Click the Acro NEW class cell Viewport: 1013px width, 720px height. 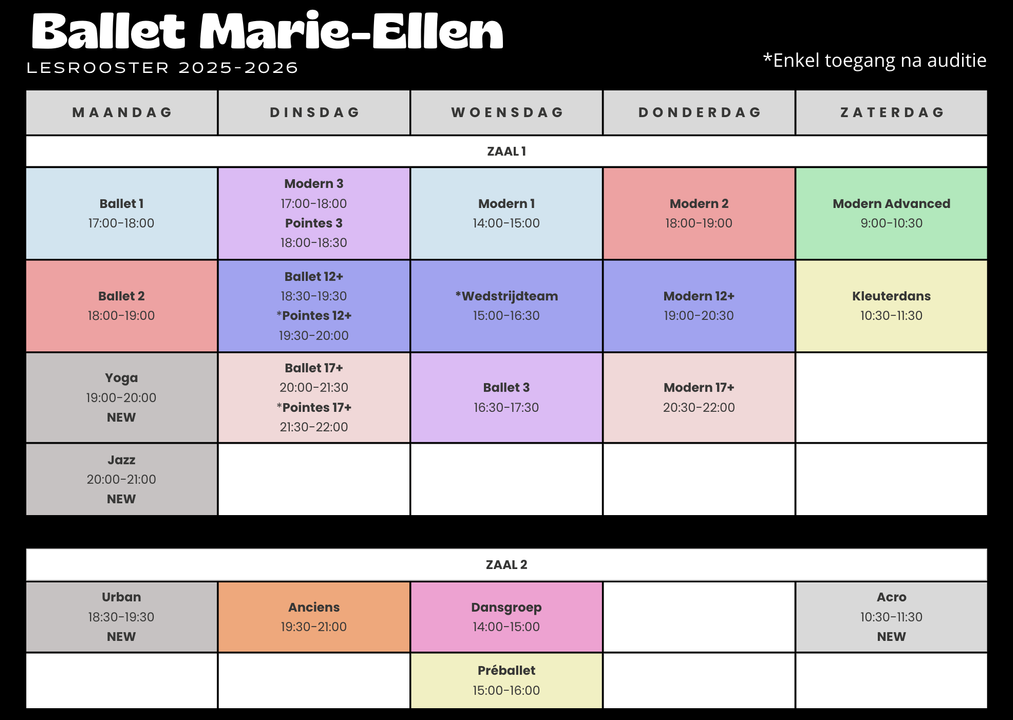click(892, 617)
